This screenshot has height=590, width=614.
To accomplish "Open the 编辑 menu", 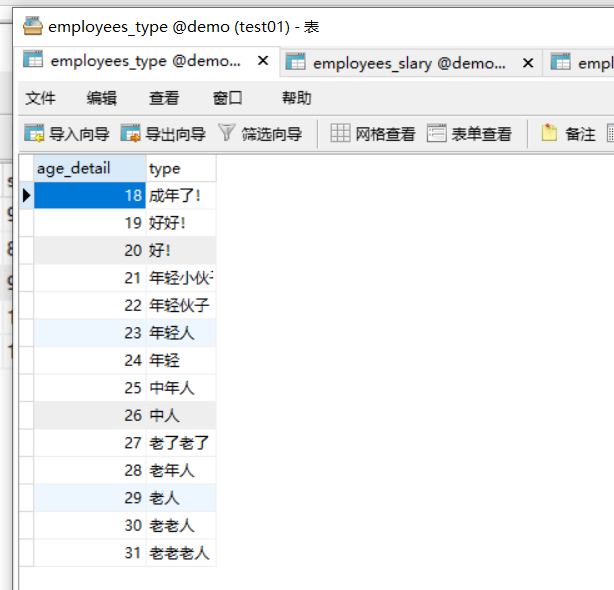I will (101, 98).
